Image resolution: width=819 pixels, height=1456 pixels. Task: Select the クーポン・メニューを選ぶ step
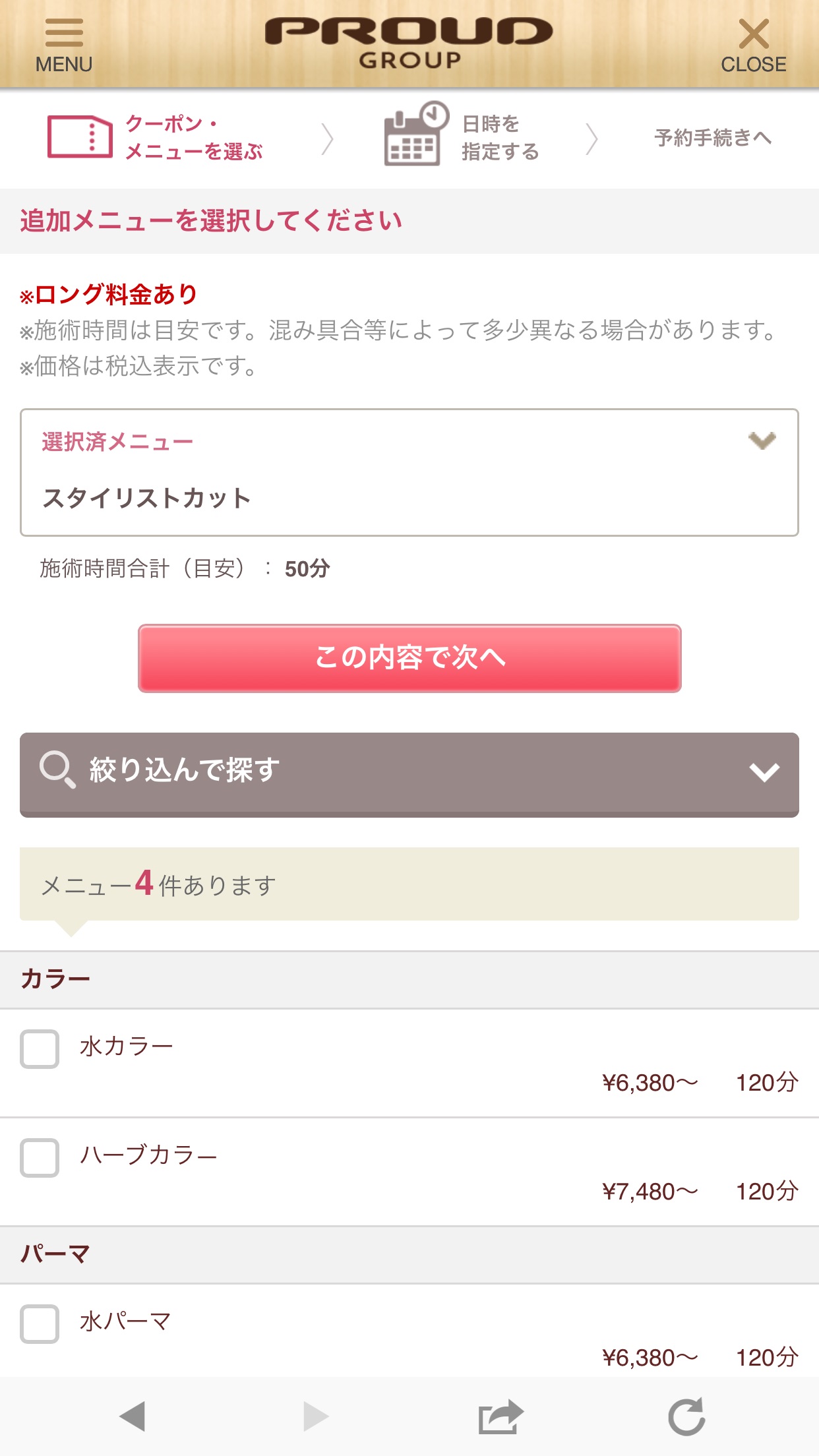click(193, 137)
